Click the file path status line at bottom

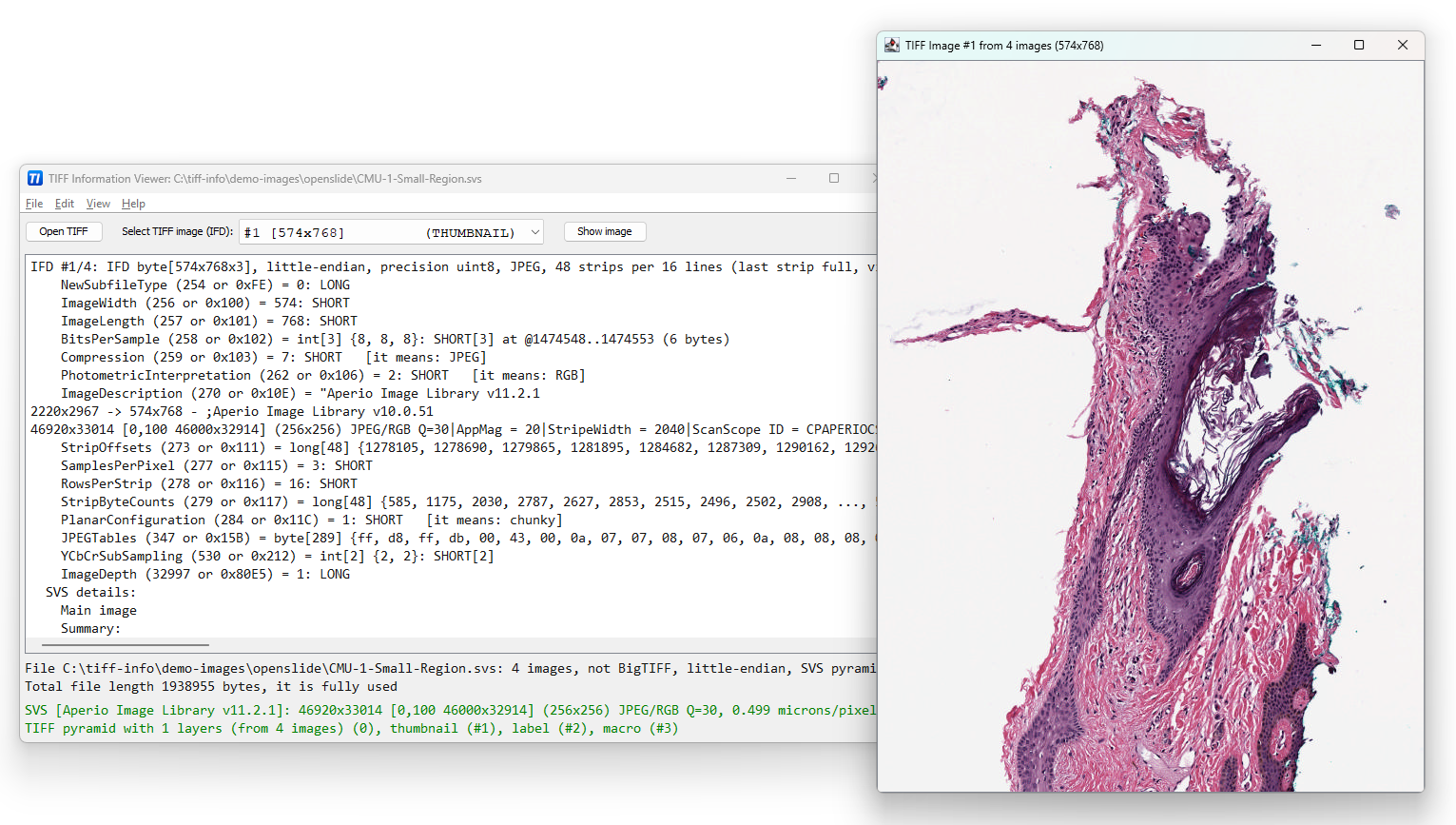tap(380, 667)
